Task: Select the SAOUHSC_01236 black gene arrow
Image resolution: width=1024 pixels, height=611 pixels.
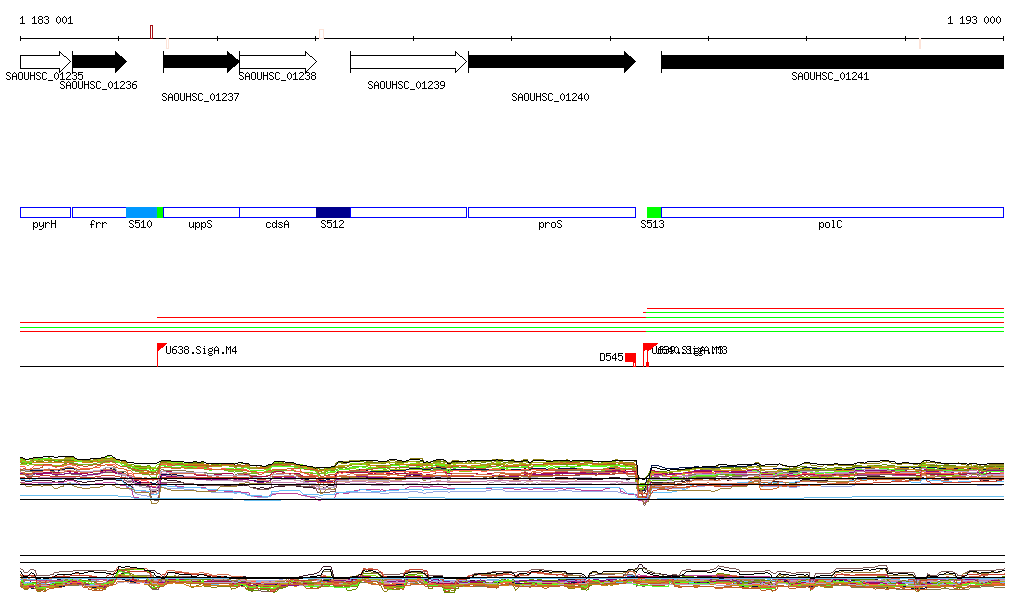Action: tap(99, 62)
